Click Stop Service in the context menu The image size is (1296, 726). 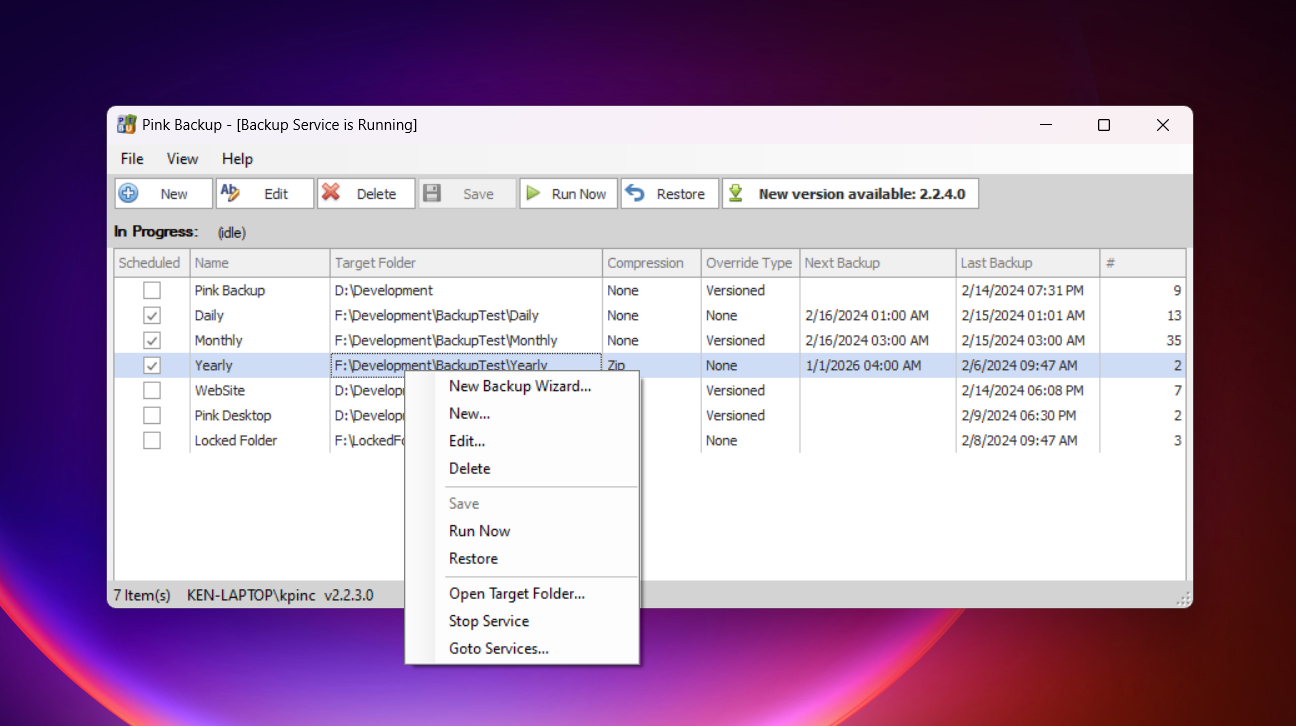coord(489,621)
